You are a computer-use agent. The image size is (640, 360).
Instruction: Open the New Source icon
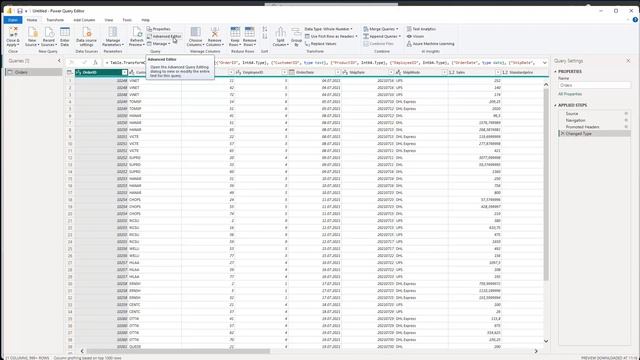point(32,32)
